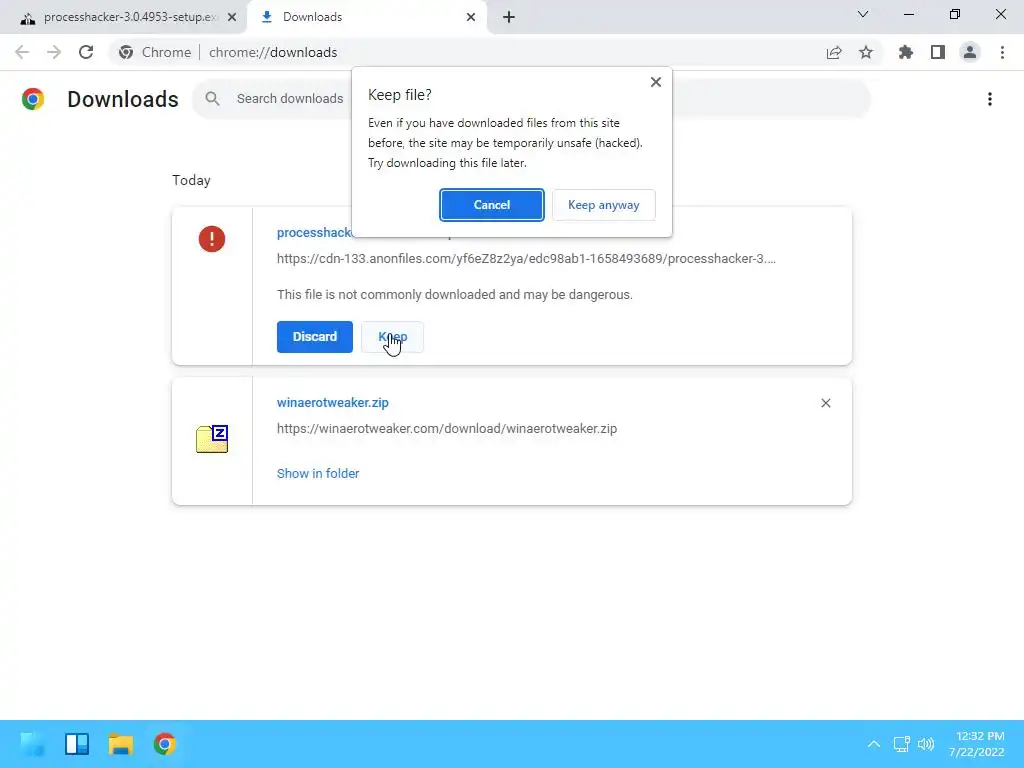The image size is (1024, 768).
Task: Discard the processhacker download
Action: (x=315, y=337)
